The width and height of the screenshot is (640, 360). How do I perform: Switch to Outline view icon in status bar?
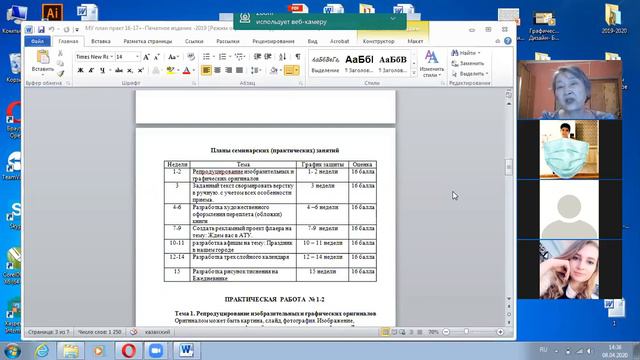411,332
